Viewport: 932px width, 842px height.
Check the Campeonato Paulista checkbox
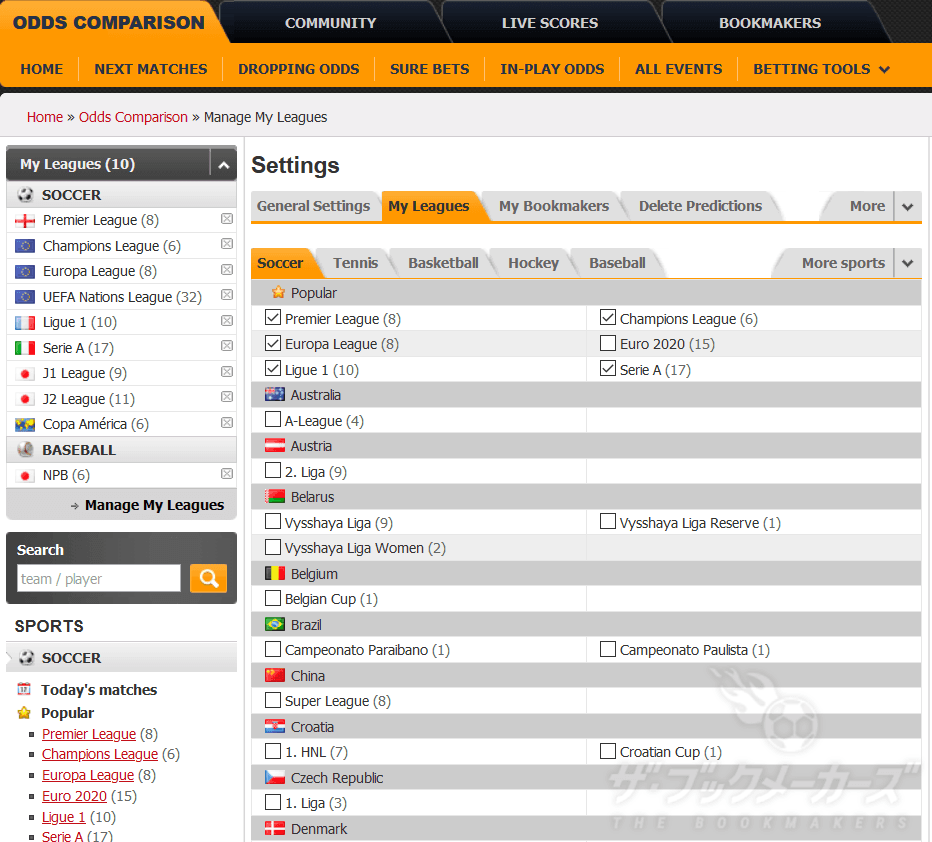coord(607,649)
